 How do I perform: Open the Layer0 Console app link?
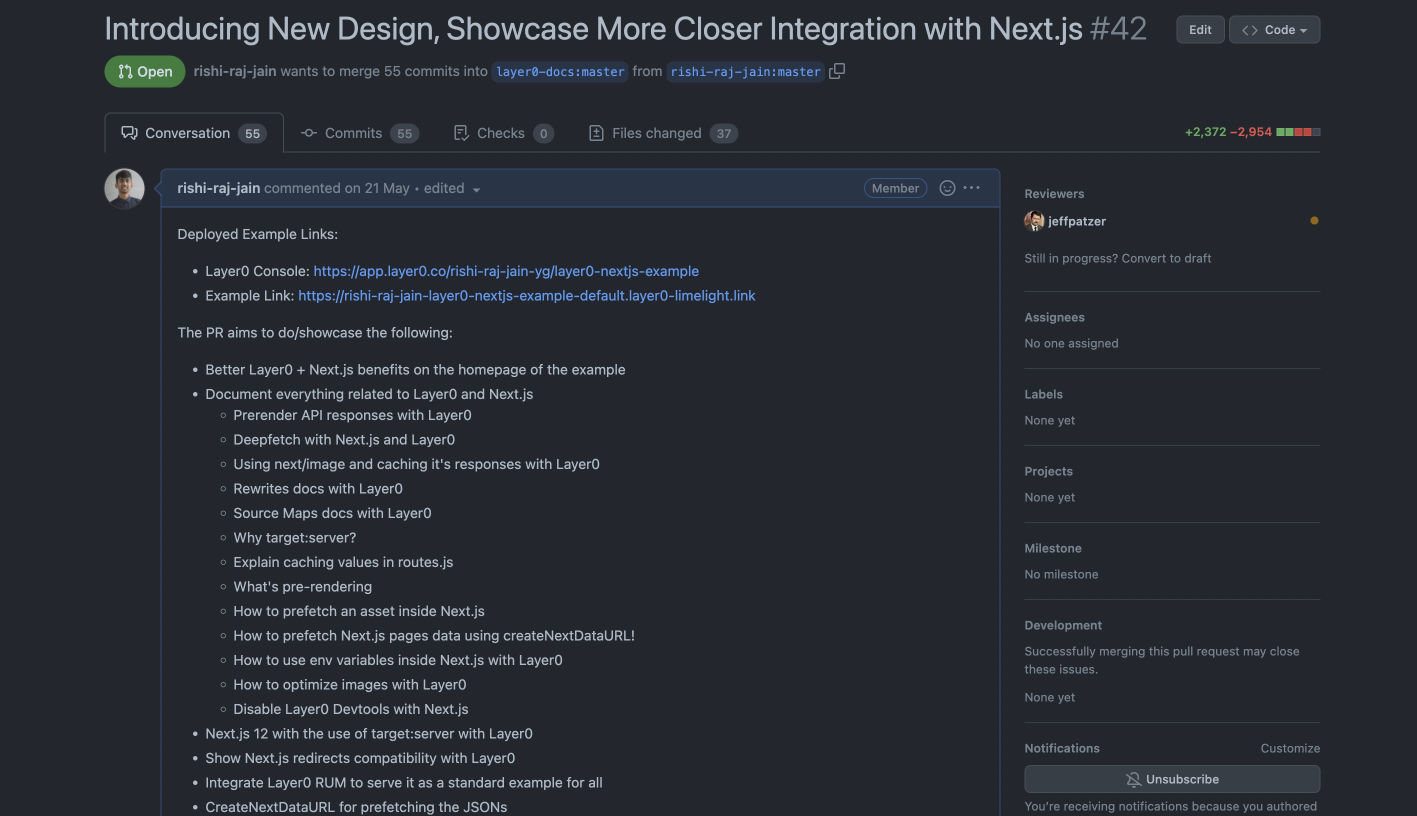click(x=506, y=271)
